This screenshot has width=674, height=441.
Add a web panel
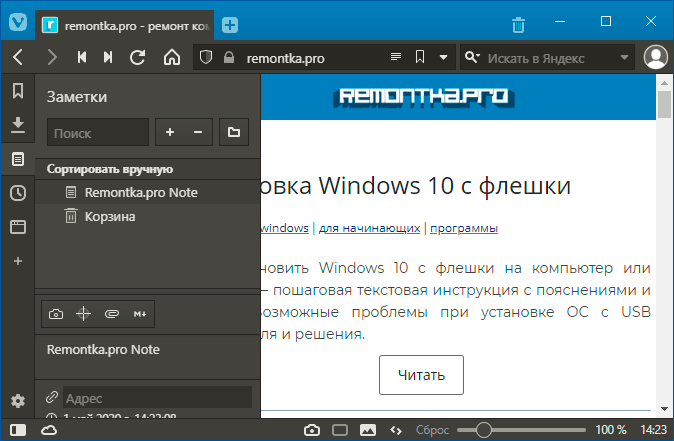[18, 261]
